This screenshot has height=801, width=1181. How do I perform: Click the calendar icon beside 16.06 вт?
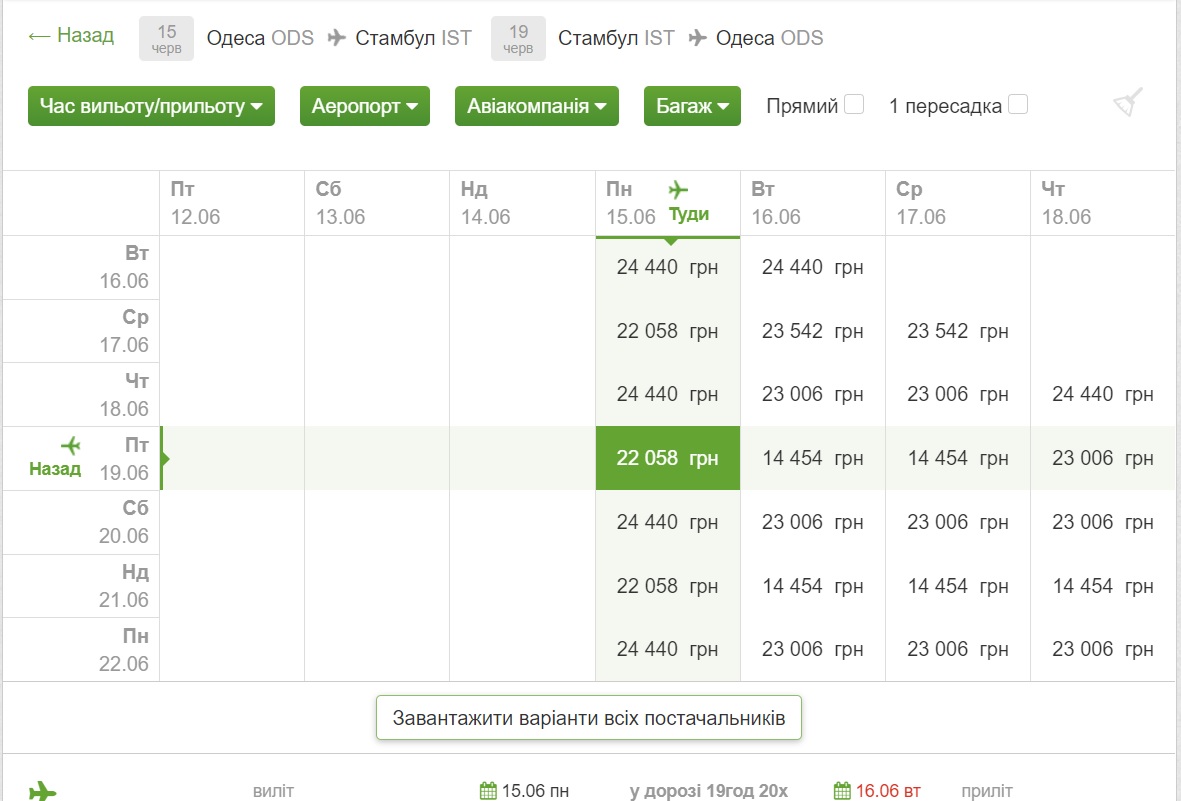[842, 791]
